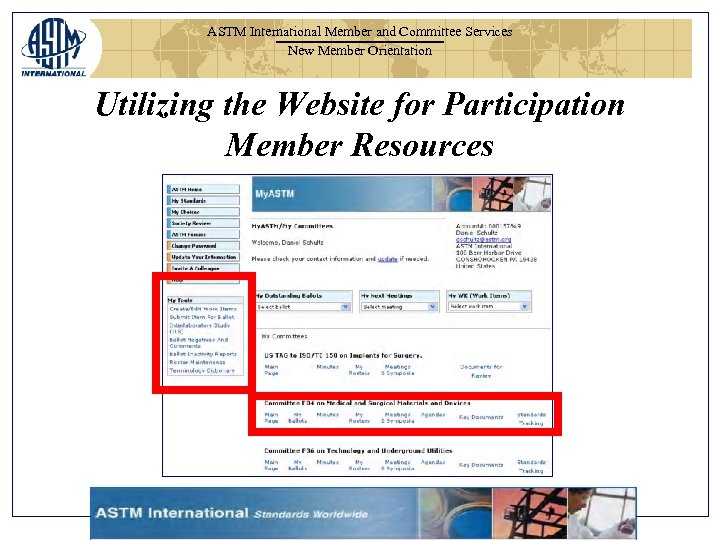Click the 'update' contact information link

387,259
